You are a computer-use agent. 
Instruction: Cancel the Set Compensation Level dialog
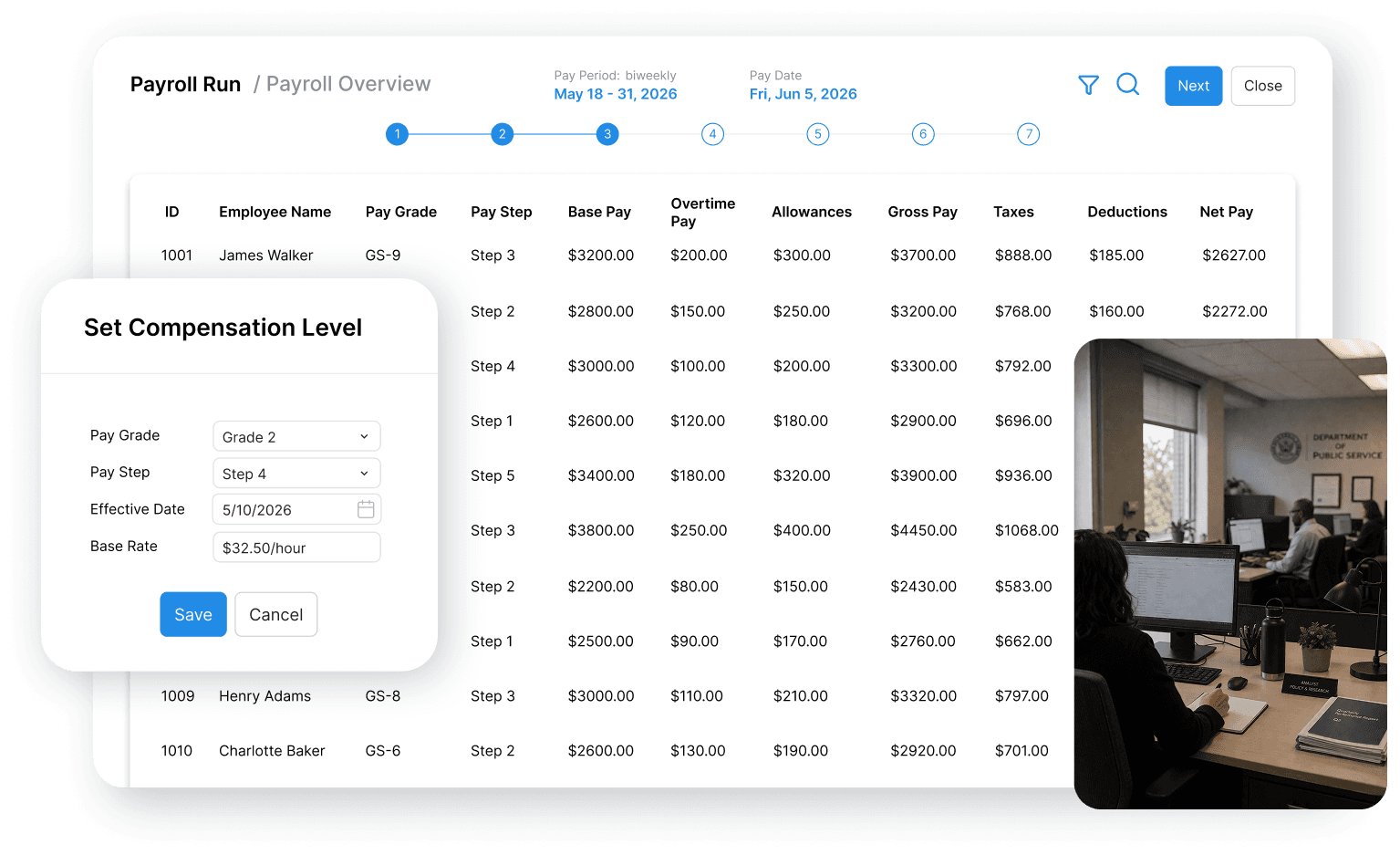coord(275,614)
